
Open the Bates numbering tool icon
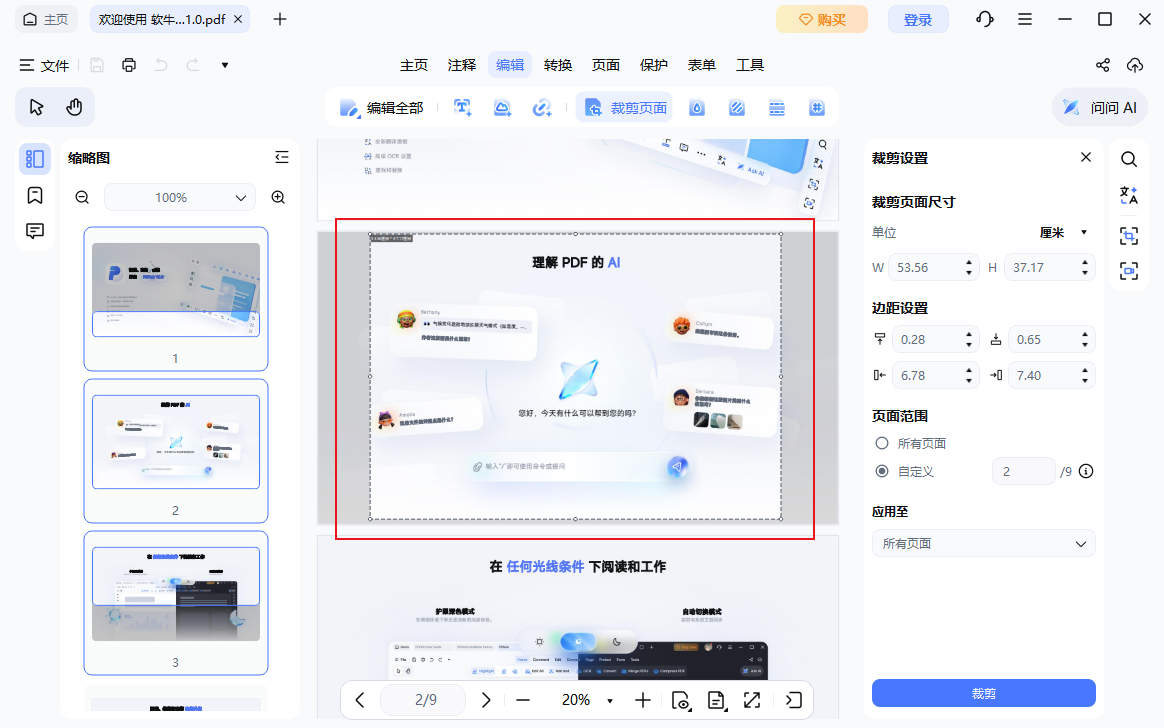817,108
